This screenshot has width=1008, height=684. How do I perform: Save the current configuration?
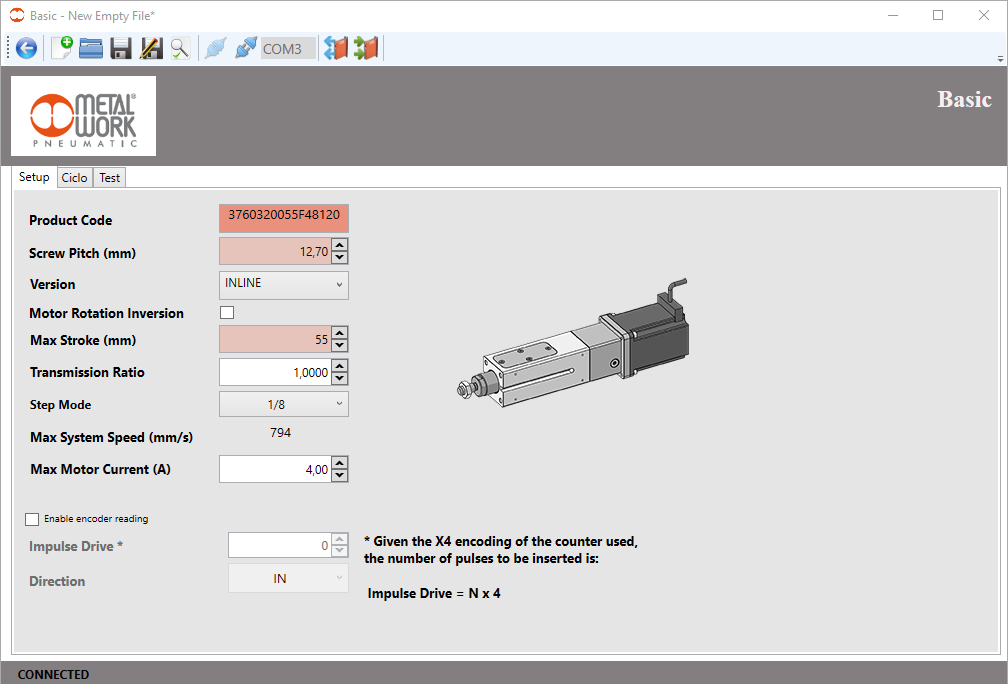pyautogui.click(x=120, y=48)
